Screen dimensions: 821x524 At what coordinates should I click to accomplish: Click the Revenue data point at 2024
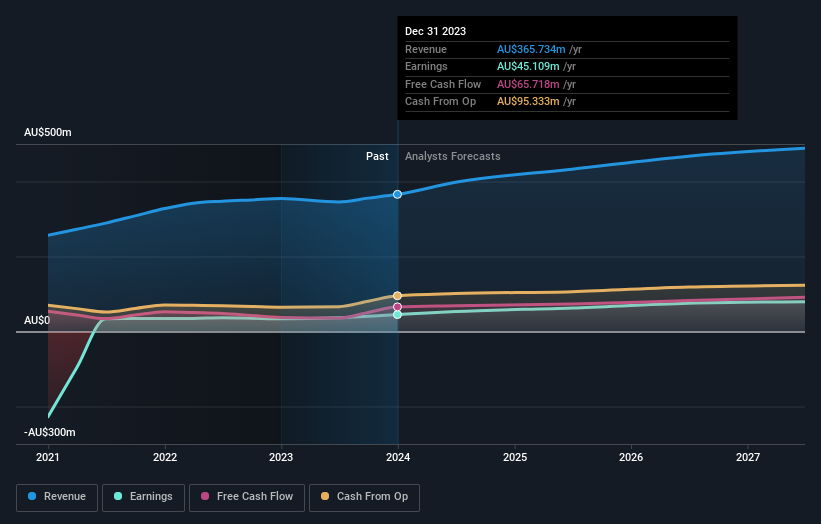pyautogui.click(x=397, y=194)
